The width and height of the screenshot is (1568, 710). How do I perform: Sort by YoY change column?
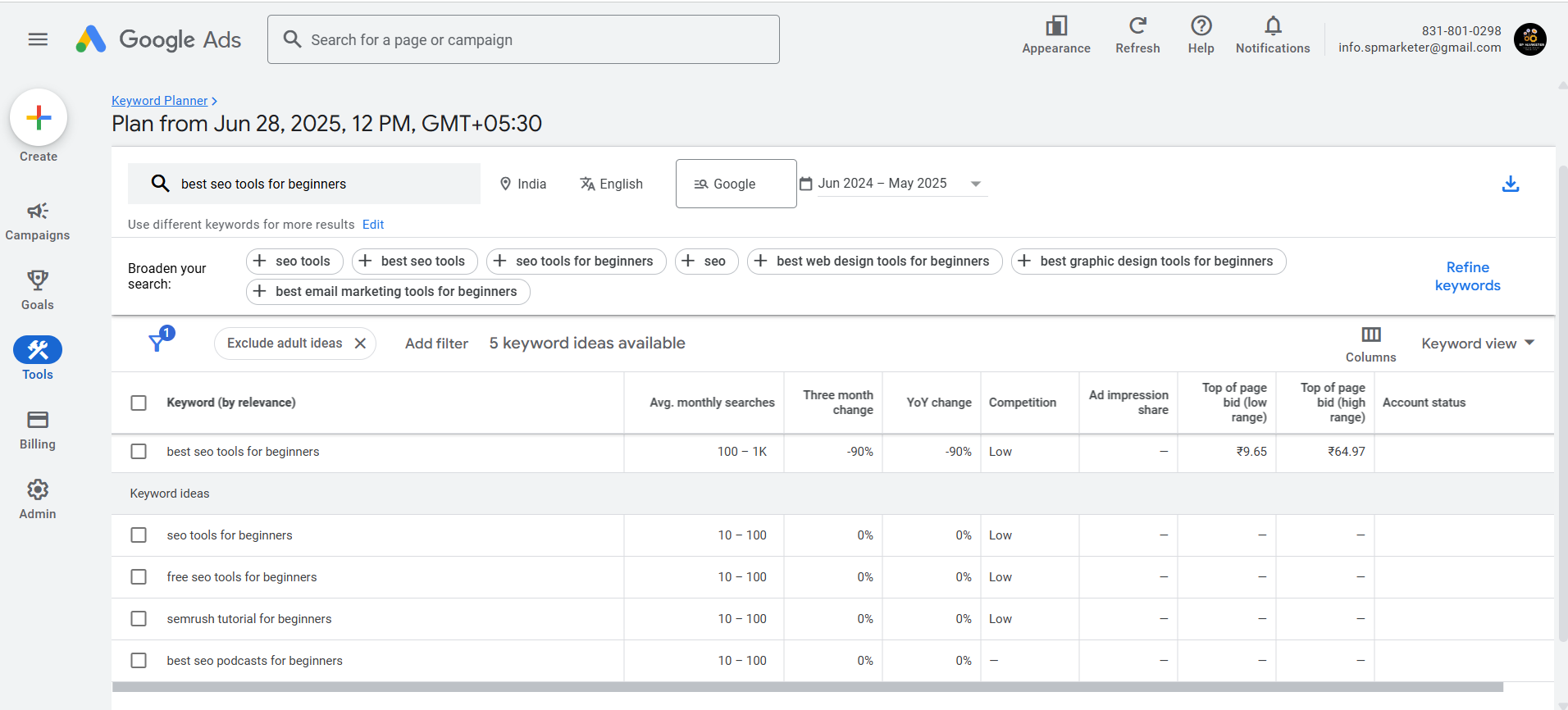click(939, 403)
